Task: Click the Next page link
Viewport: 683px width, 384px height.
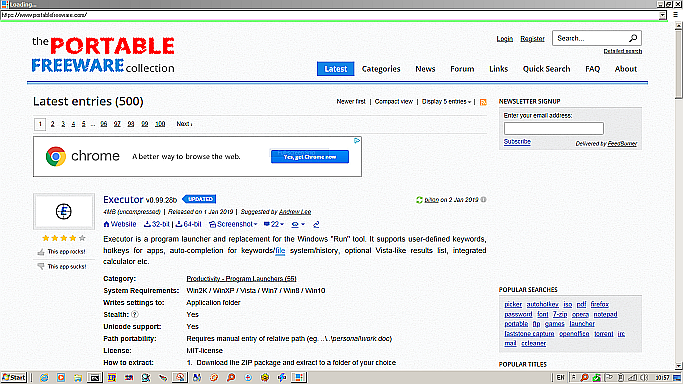Action: point(184,124)
